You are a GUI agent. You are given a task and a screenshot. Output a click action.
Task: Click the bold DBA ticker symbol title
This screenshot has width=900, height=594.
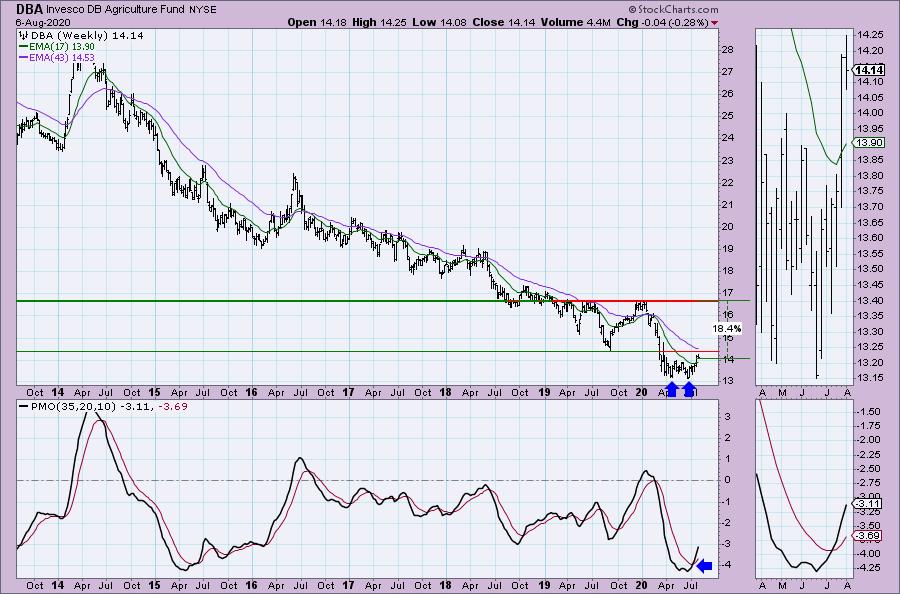pos(29,9)
